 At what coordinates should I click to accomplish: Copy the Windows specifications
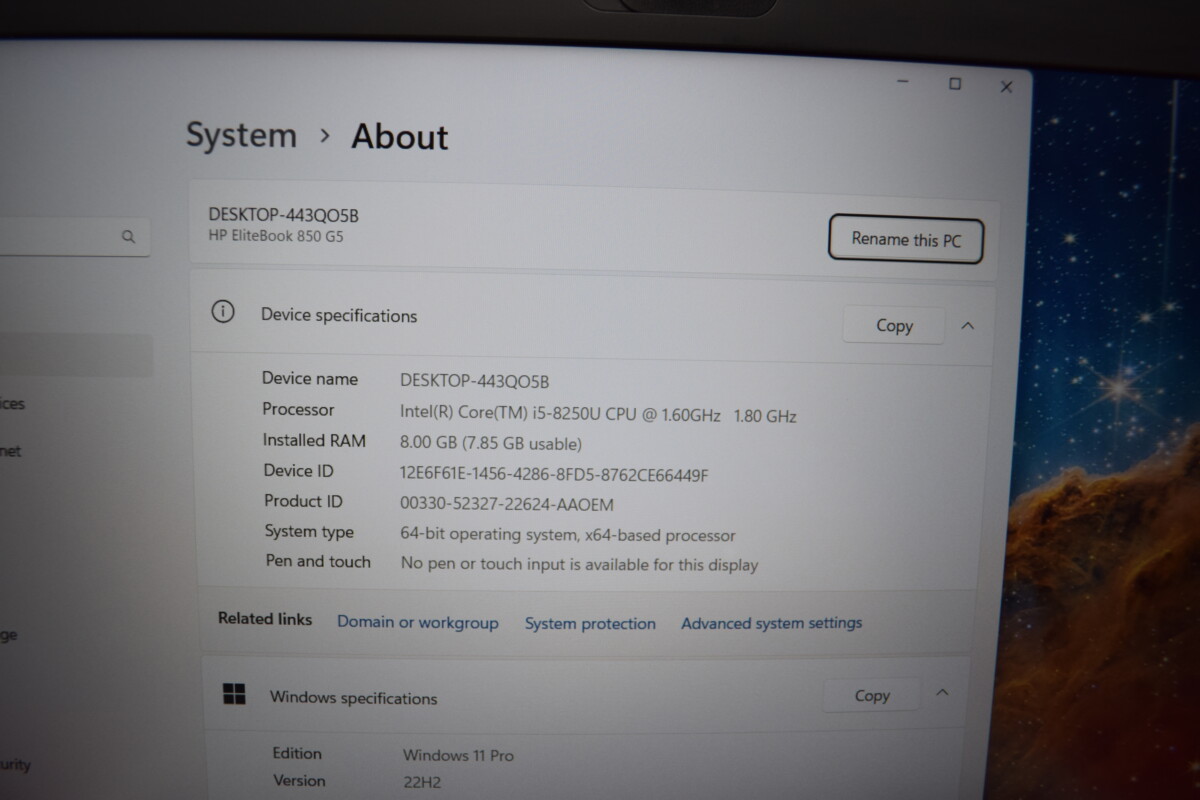coord(871,695)
